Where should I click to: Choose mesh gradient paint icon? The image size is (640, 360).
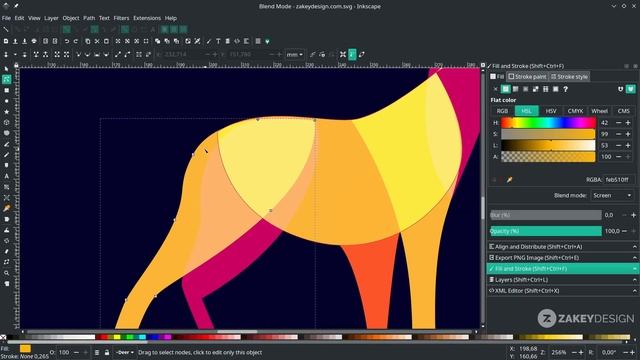(x=536, y=89)
